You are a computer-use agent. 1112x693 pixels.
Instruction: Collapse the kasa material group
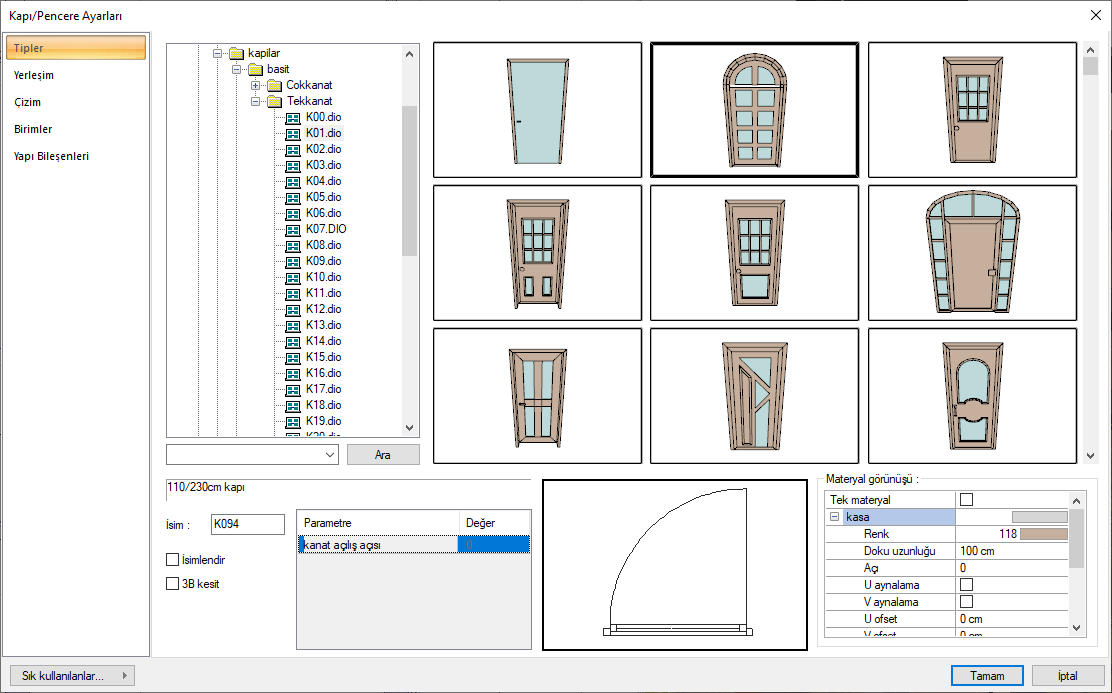tap(834, 517)
